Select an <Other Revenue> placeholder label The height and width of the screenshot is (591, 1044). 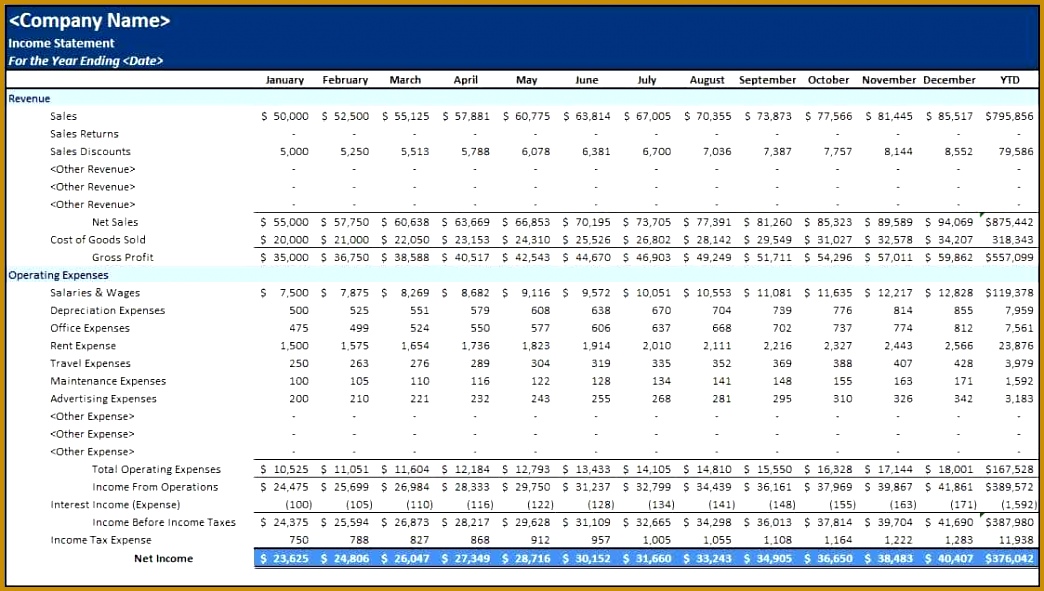[92, 169]
